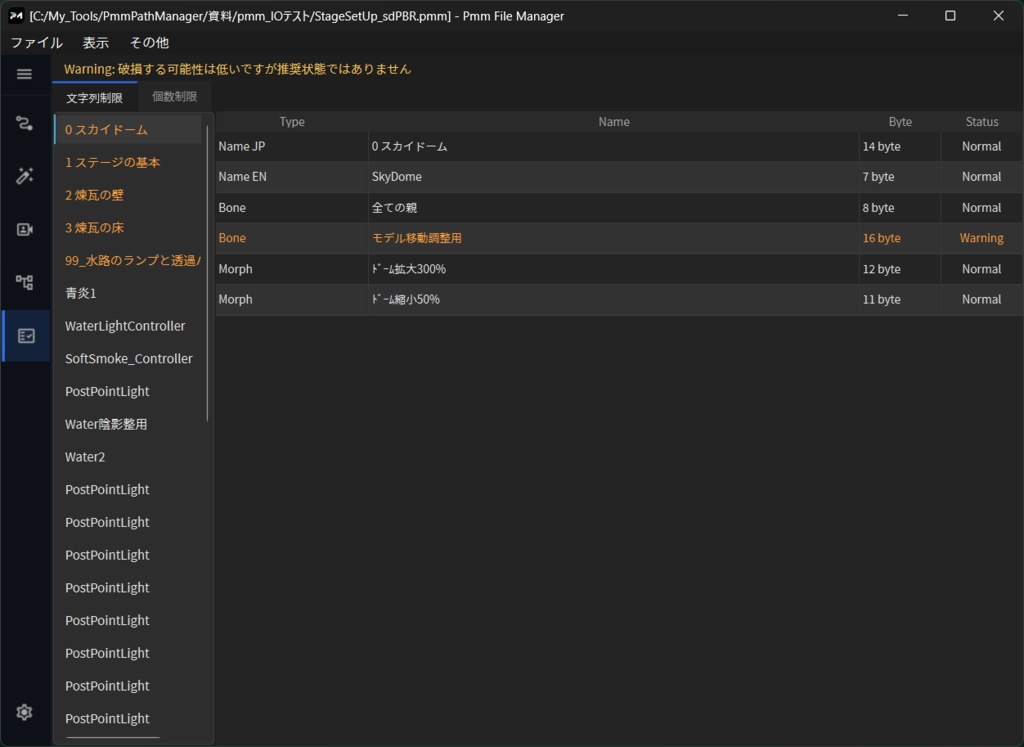1024x747 pixels.
Task: Open the hamburger menu in the sidebar
Action: pos(24,74)
